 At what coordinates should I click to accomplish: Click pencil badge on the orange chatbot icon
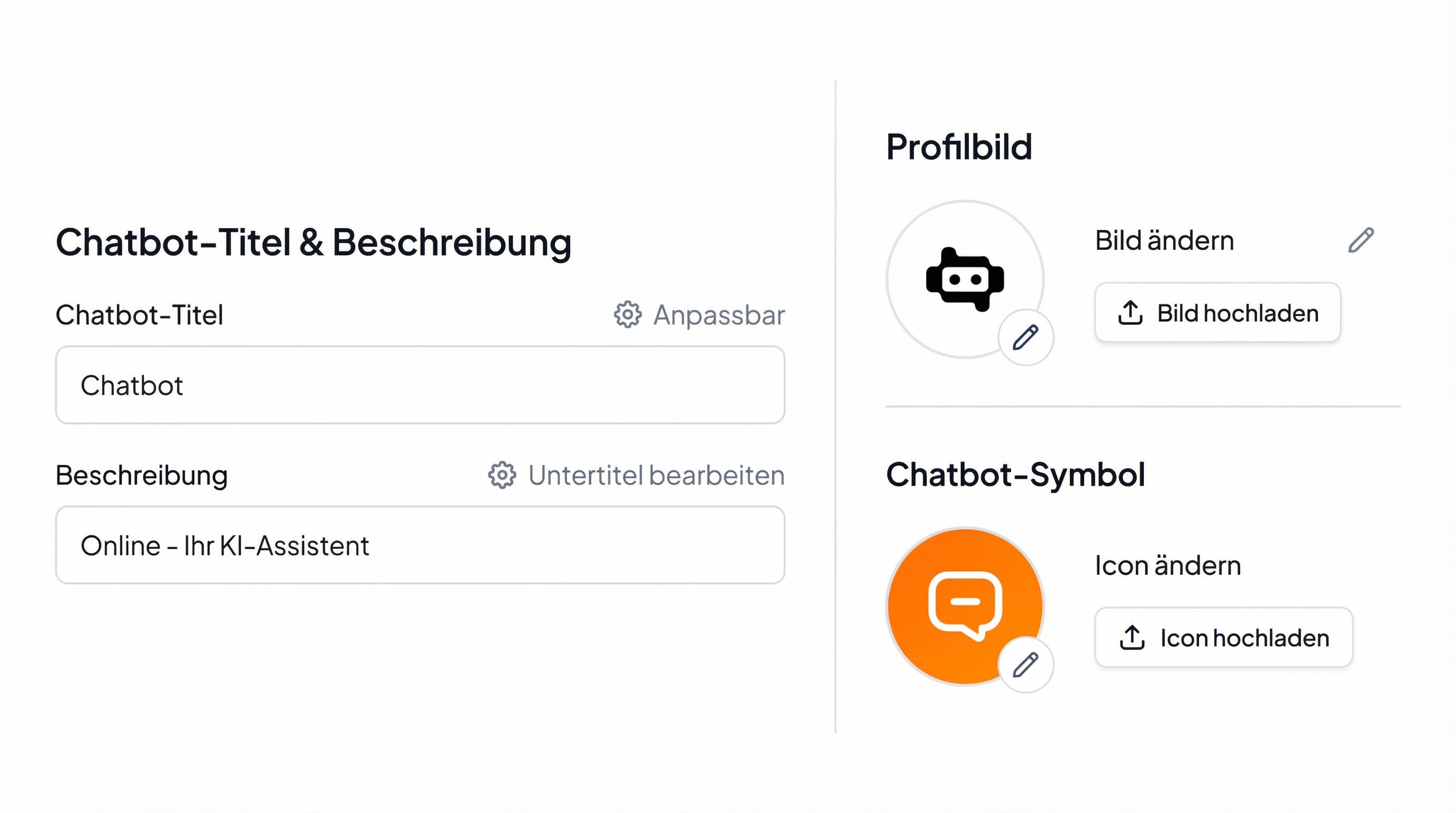pyautogui.click(x=1025, y=664)
